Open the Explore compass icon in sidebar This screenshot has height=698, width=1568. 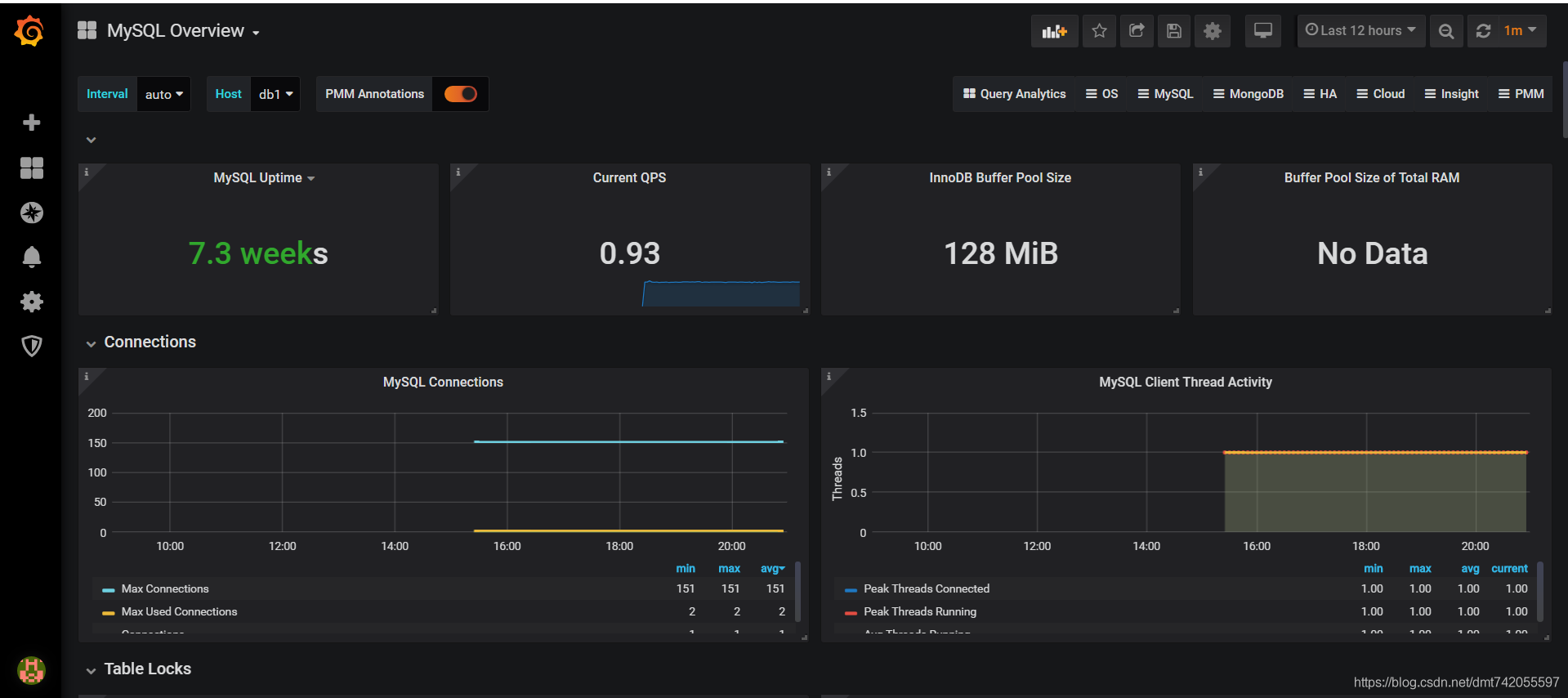pyautogui.click(x=31, y=213)
